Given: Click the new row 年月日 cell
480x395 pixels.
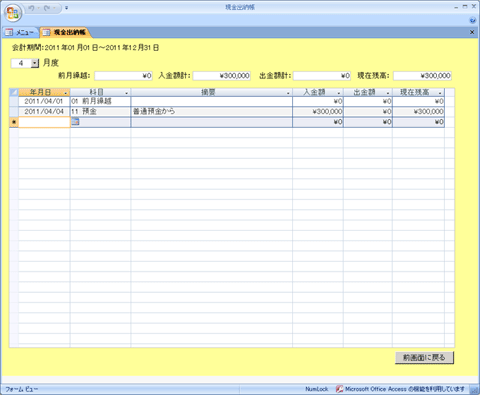Looking at the screenshot, I should [x=44, y=122].
